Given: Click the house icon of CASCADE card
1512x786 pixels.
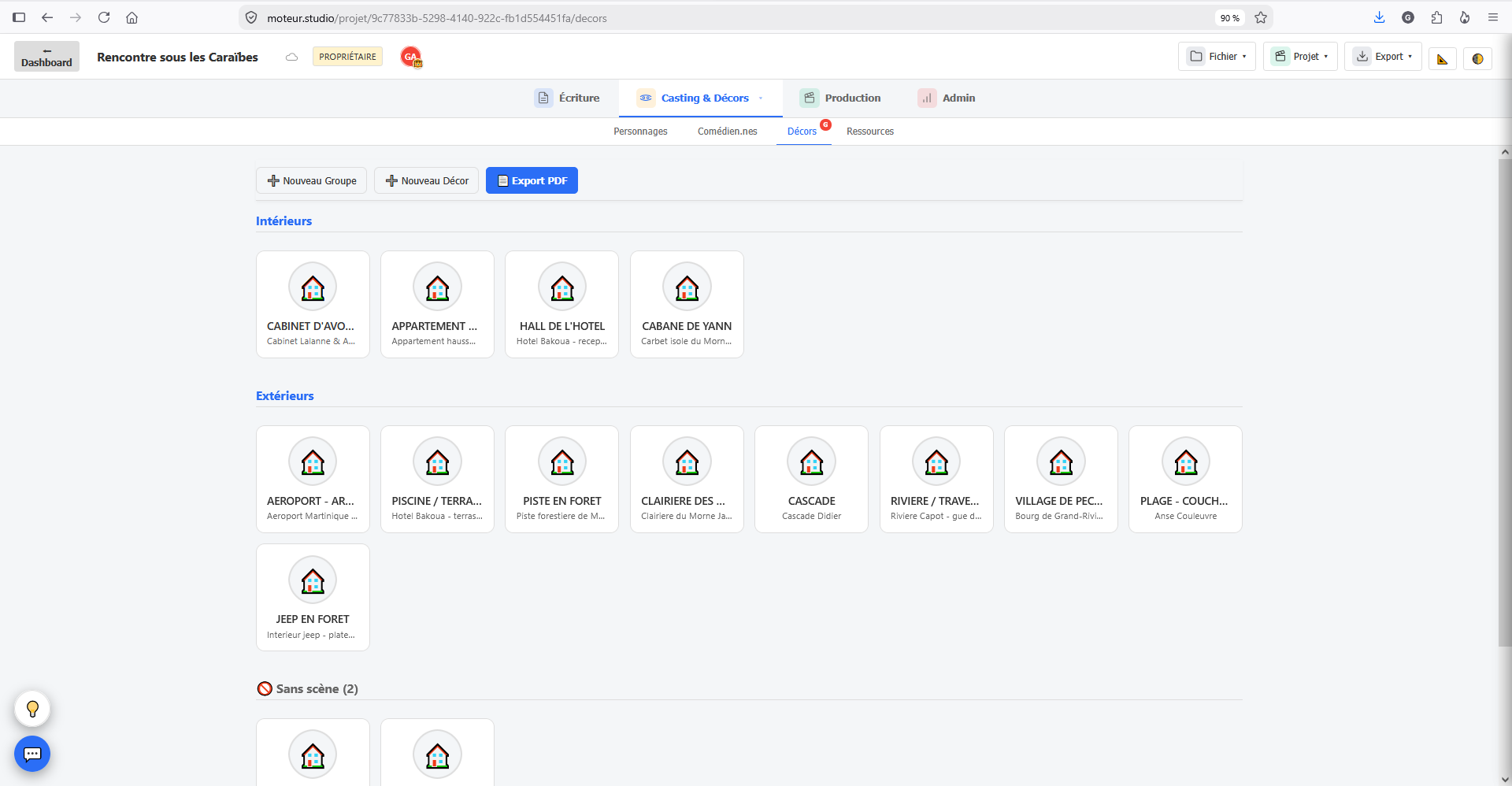Looking at the screenshot, I should 811,462.
